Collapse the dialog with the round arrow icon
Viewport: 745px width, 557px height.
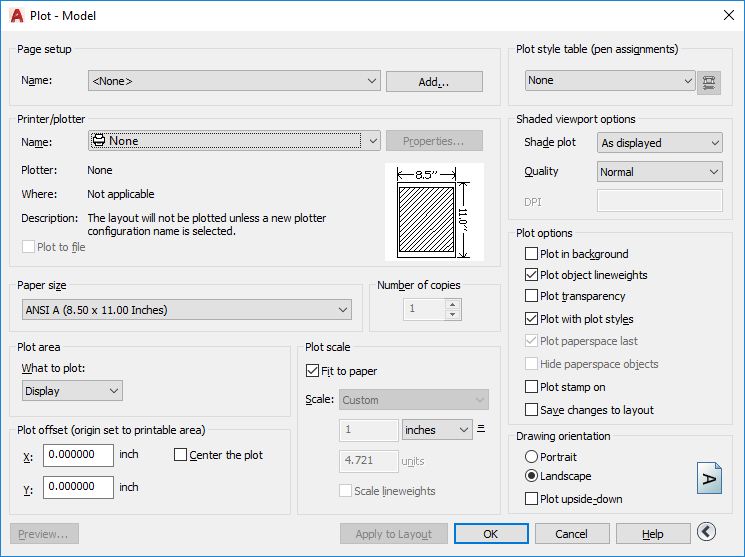pyautogui.click(x=707, y=533)
